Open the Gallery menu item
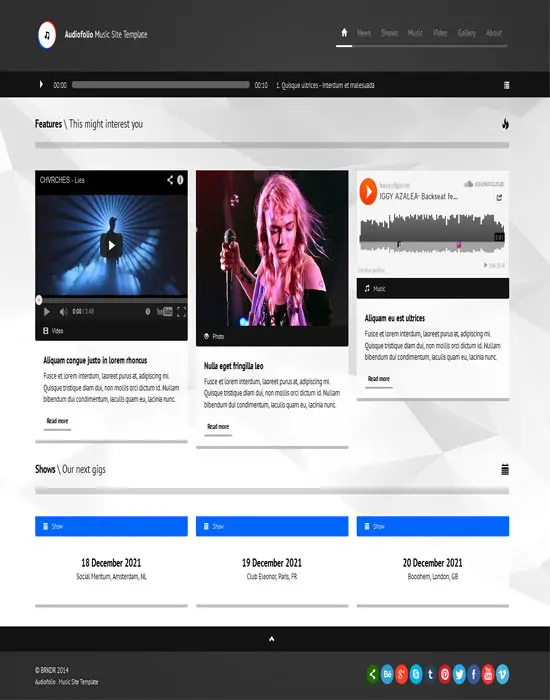Screen dimensions: 550x700 467,33
